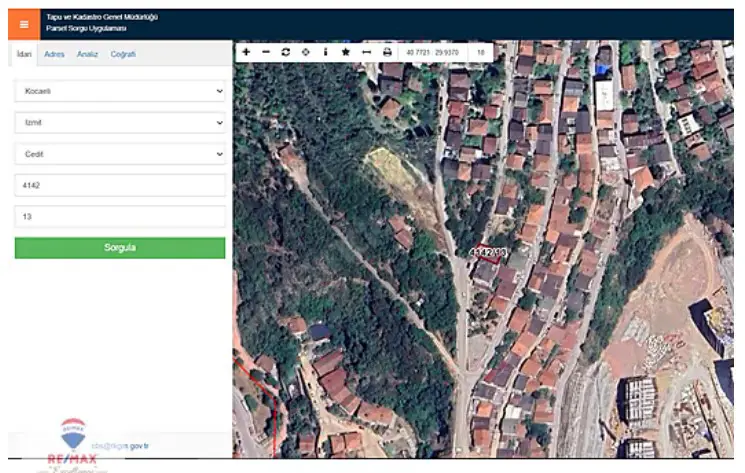Viewport: 745px width, 473px height.
Task: Refresh the map view
Action: click(x=286, y=52)
